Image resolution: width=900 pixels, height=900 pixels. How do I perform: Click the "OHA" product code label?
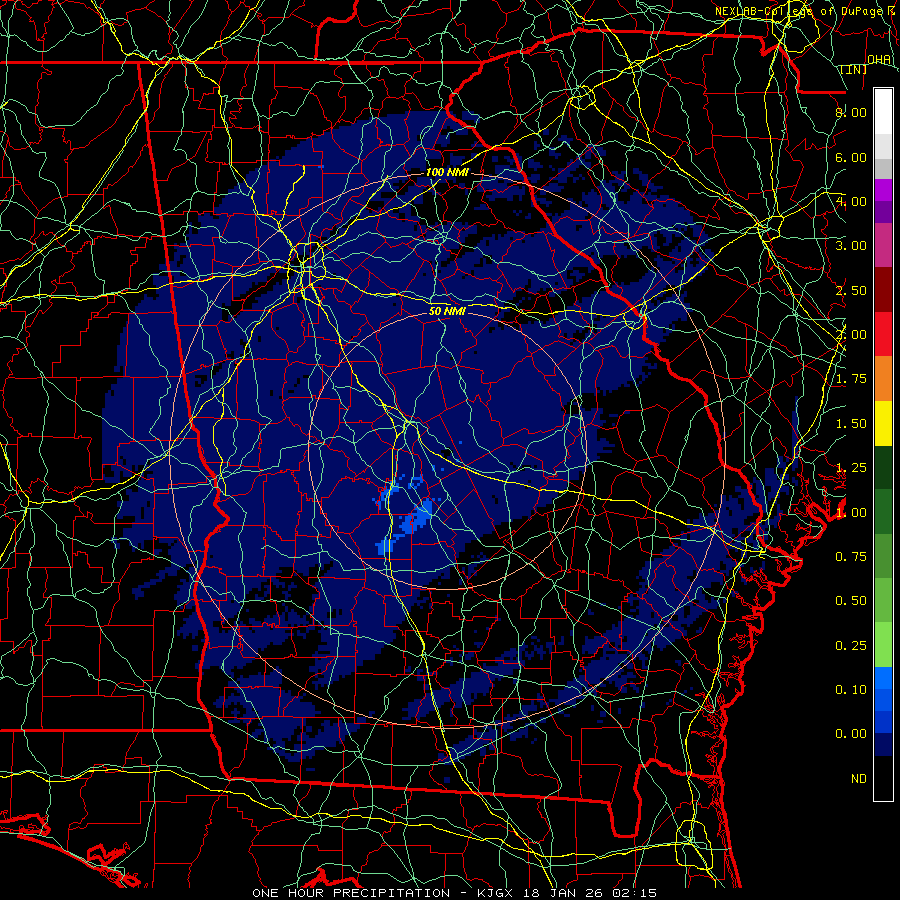pos(879,60)
